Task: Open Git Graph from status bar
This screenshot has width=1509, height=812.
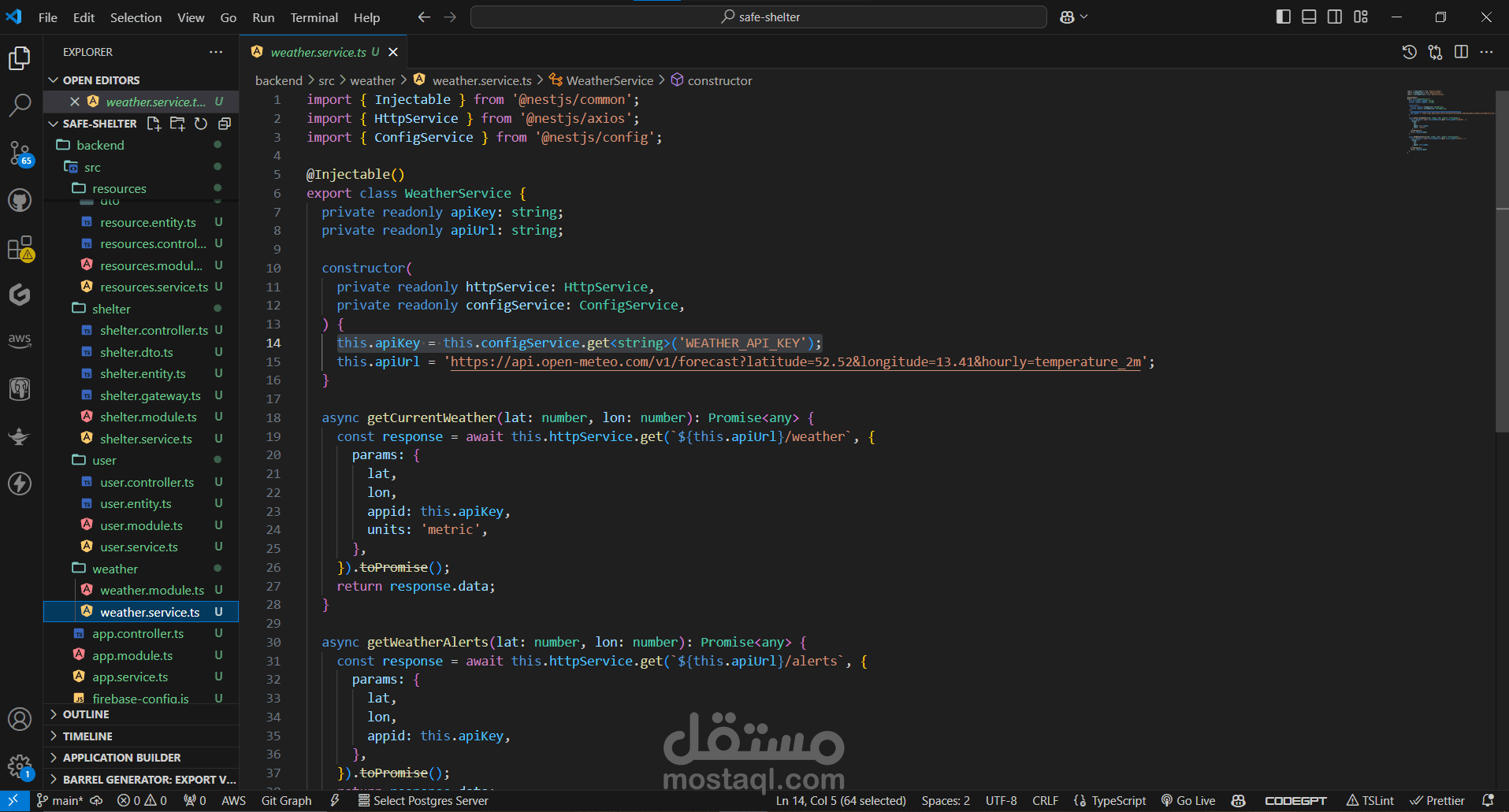Action: tap(286, 801)
